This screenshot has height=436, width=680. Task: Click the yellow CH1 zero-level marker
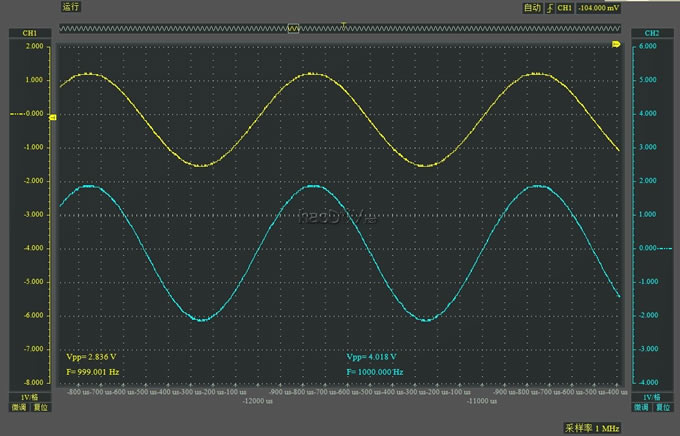coord(53,118)
